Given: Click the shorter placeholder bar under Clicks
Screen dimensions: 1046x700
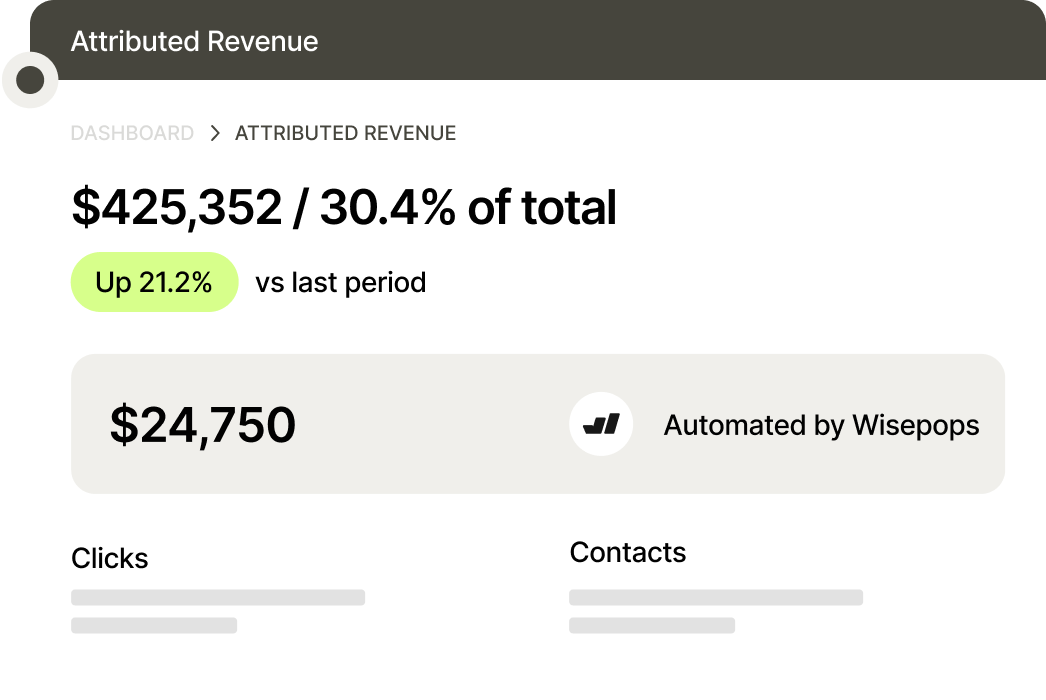Looking at the screenshot, I should click(x=154, y=626).
